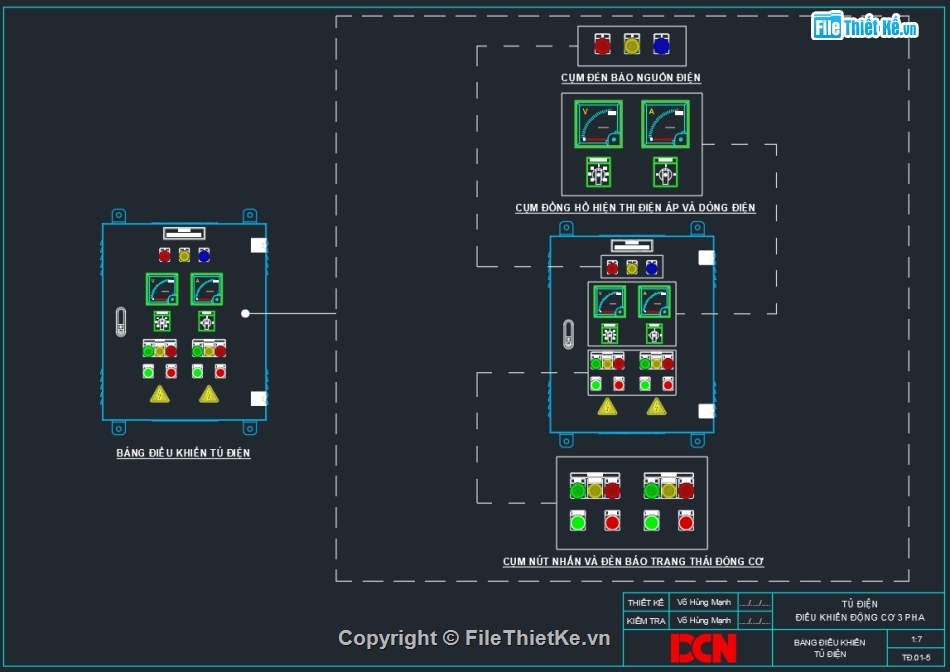Click the voltmeter selector switch on the left panel

[162, 321]
